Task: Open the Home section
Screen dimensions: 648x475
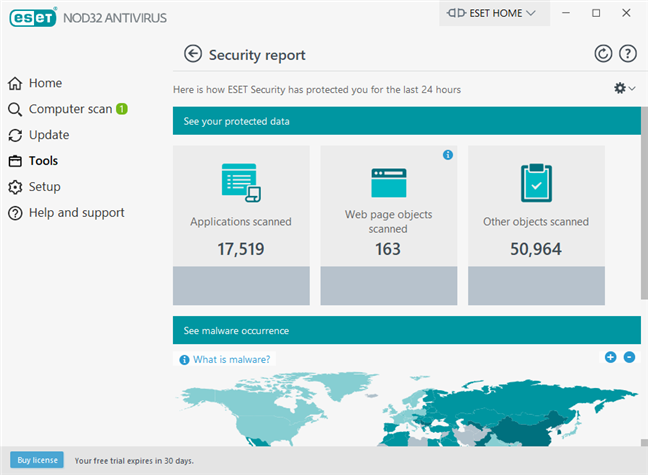Action: [x=45, y=83]
